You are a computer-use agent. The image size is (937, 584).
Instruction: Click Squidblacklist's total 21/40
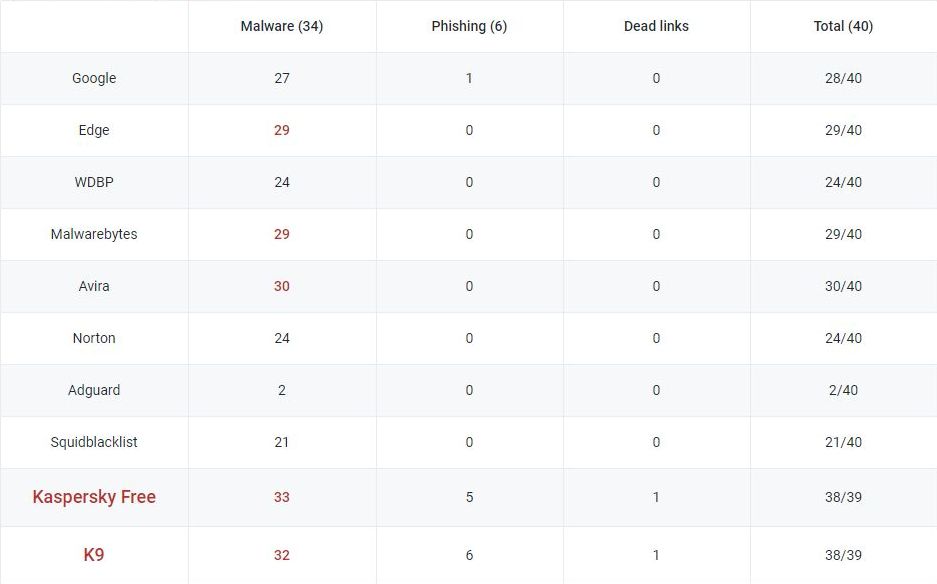[843, 442]
